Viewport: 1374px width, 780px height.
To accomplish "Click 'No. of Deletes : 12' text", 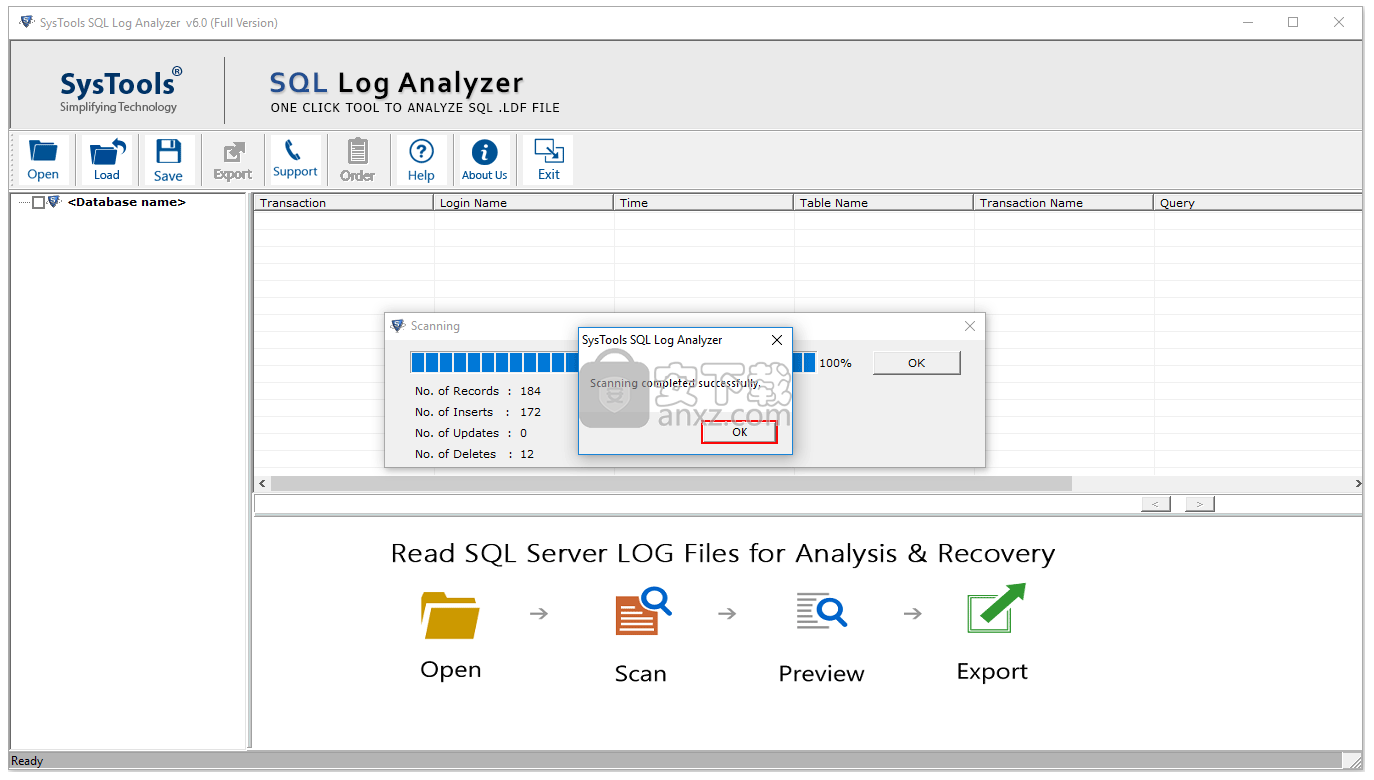I will tap(475, 454).
